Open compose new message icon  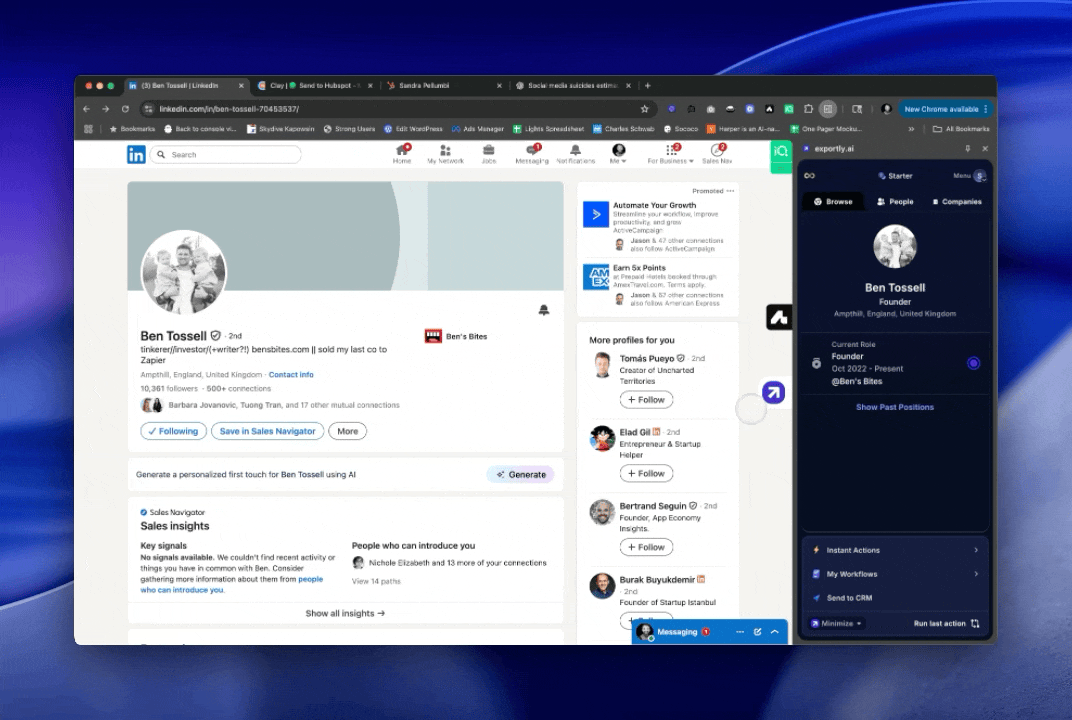coord(758,632)
